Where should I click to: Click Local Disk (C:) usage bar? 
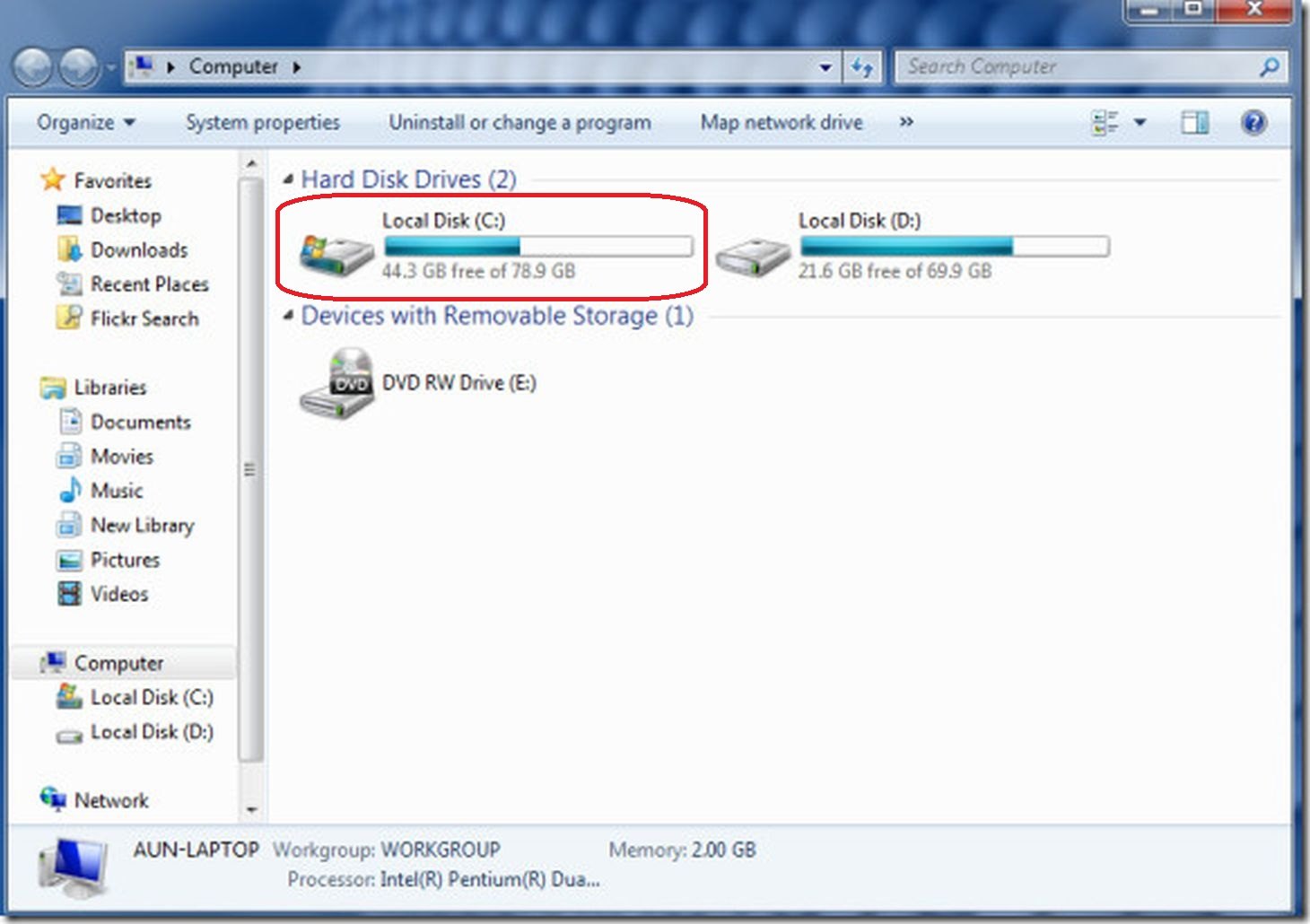click(x=538, y=246)
